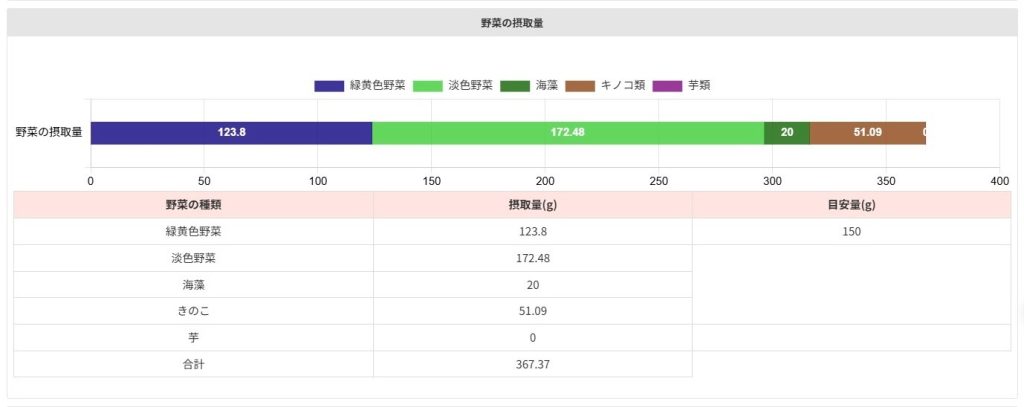1024x407 pixels.
Task: Click the 野菜の摂取量 y-axis label on the chart
Action: click(48, 132)
